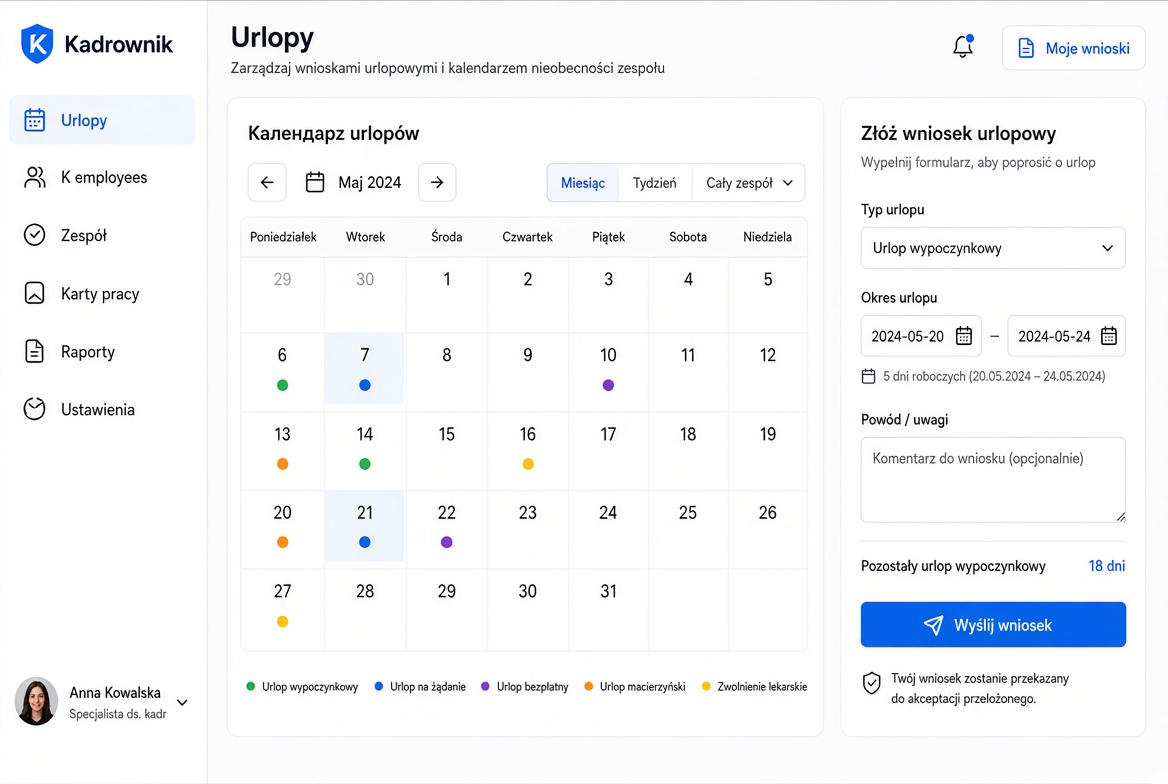Open end date calendar picker icon
The width and height of the screenshot is (1168, 784).
(1109, 336)
